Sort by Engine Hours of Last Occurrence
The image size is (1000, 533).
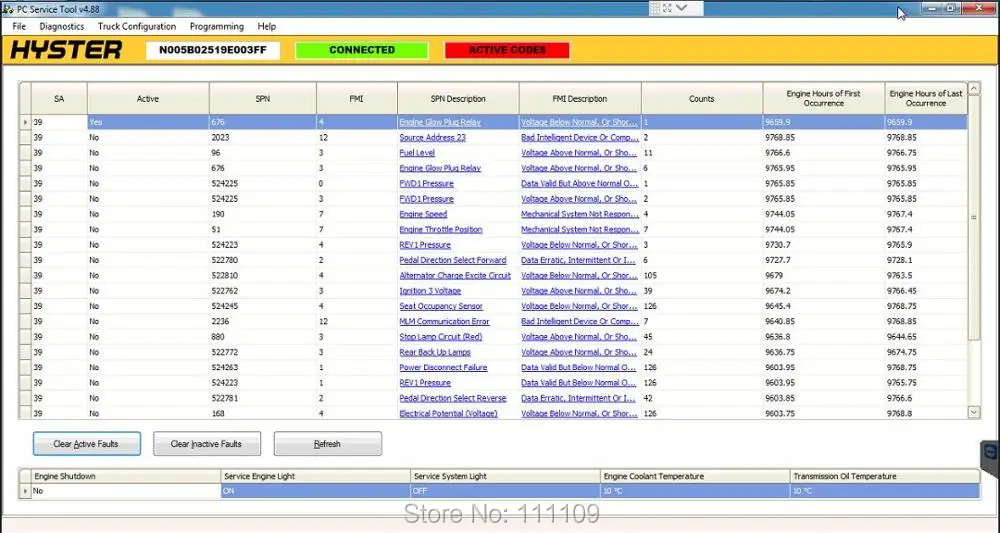926,98
